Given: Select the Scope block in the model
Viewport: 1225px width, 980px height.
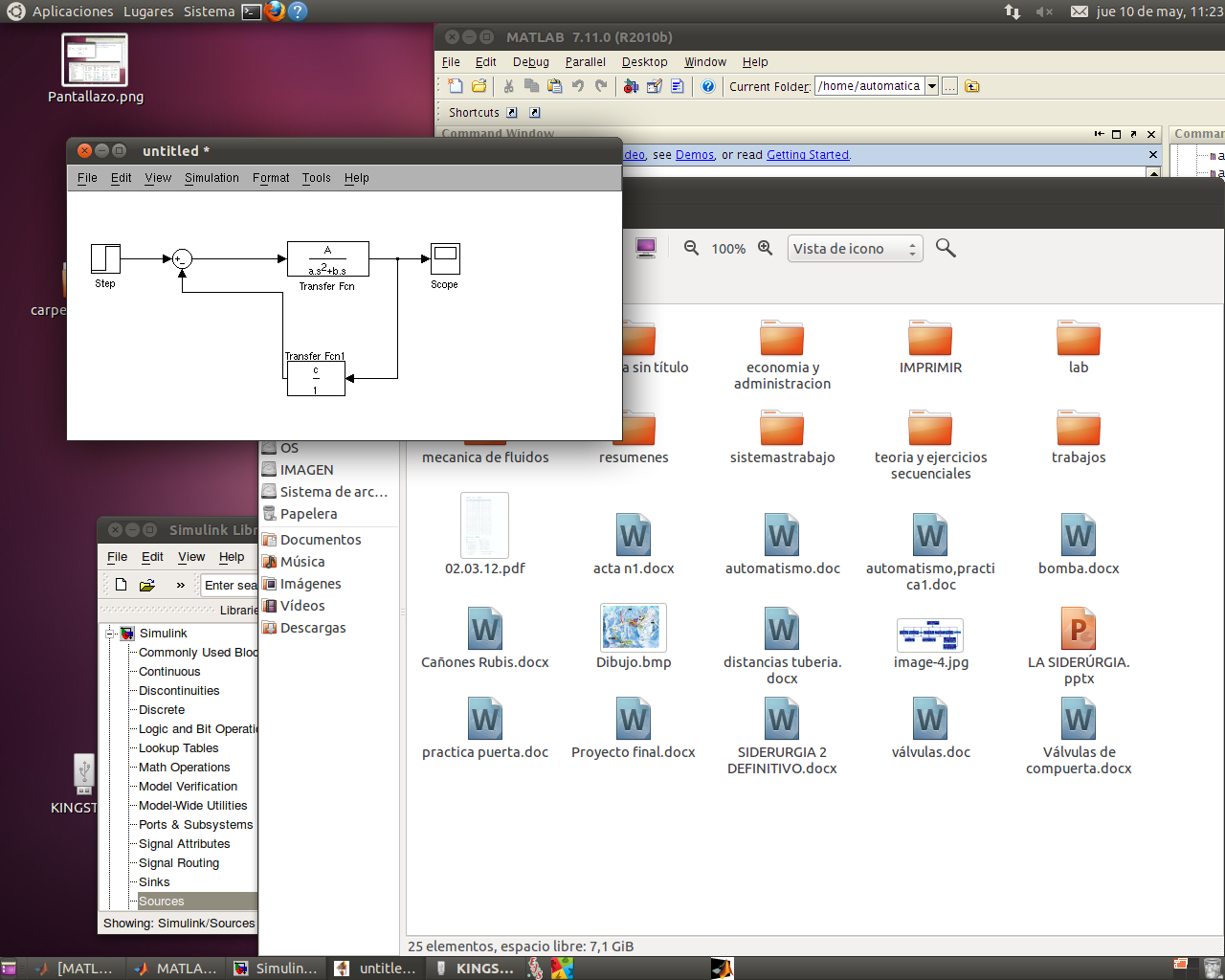Looking at the screenshot, I should (444, 256).
